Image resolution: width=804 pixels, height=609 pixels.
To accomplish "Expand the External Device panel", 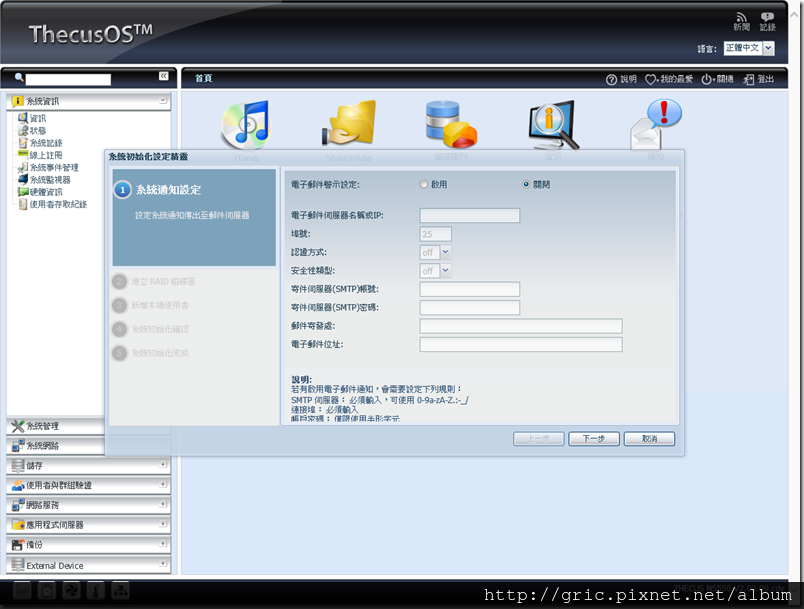I will point(163,564).
